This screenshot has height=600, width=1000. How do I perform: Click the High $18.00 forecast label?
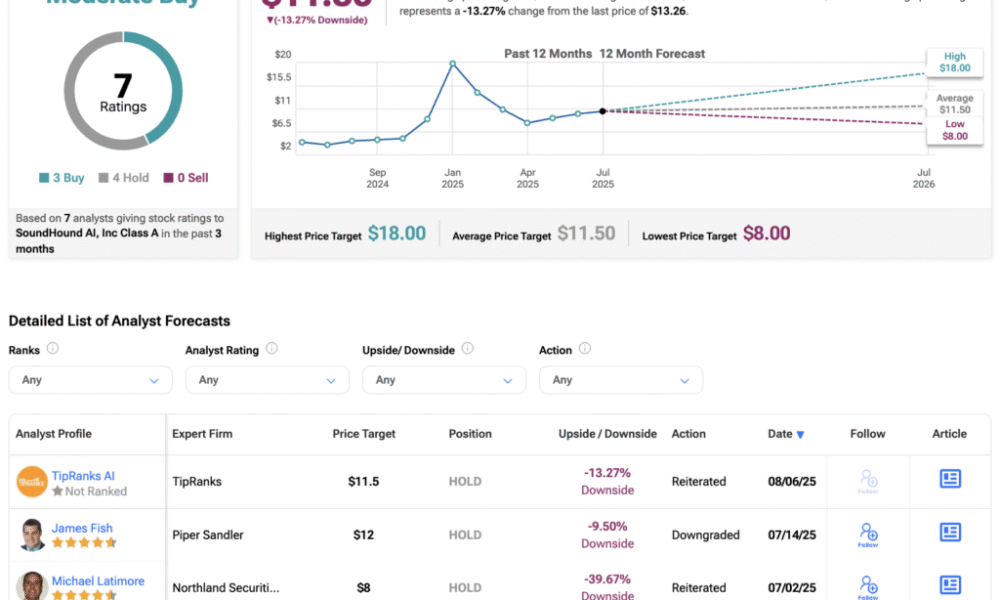point(954,62)
